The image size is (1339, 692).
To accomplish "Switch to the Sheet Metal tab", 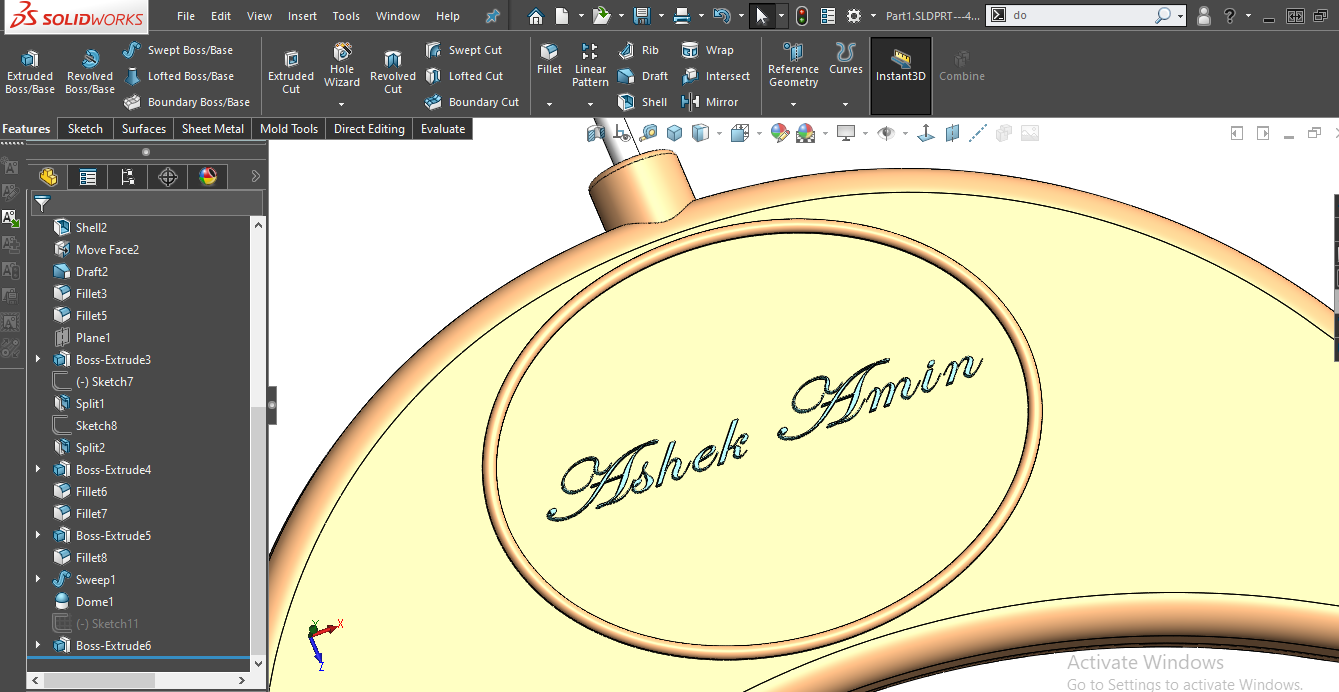I will coord(213,129).
